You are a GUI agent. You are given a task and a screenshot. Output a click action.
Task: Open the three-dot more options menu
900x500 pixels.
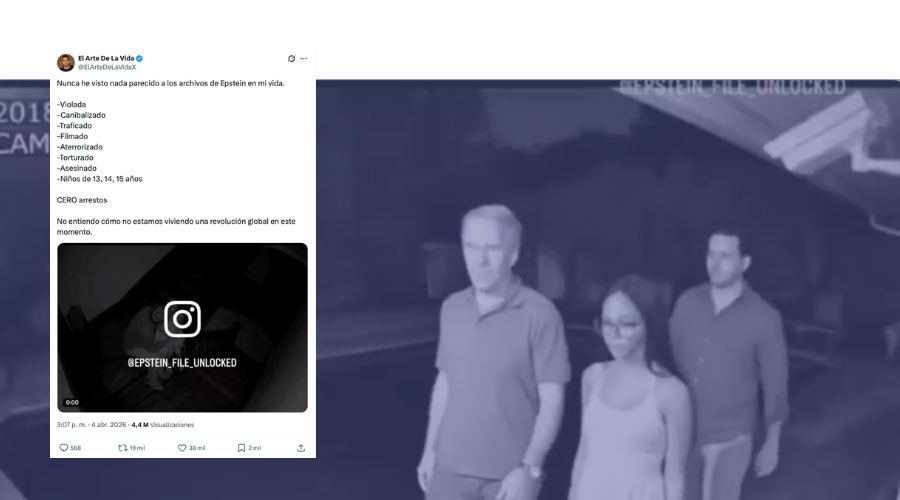304,59
